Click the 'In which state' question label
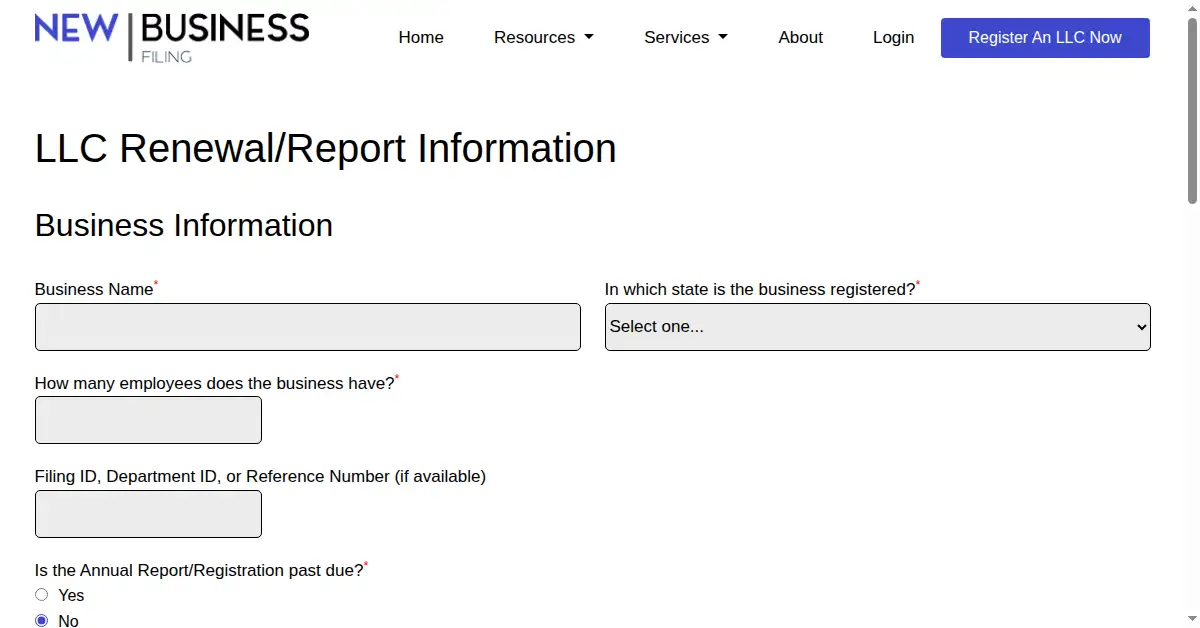 pos(760,289)
